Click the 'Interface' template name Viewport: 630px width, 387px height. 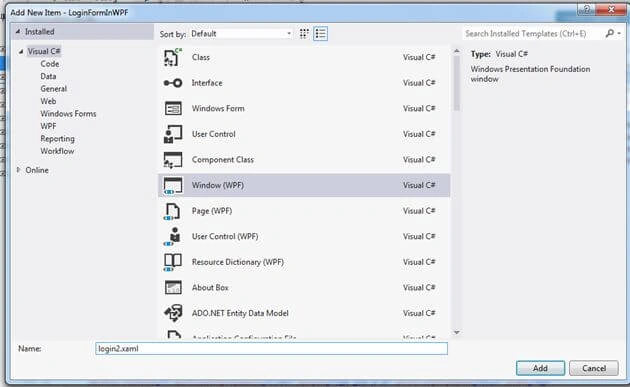(x=207, y=83)
